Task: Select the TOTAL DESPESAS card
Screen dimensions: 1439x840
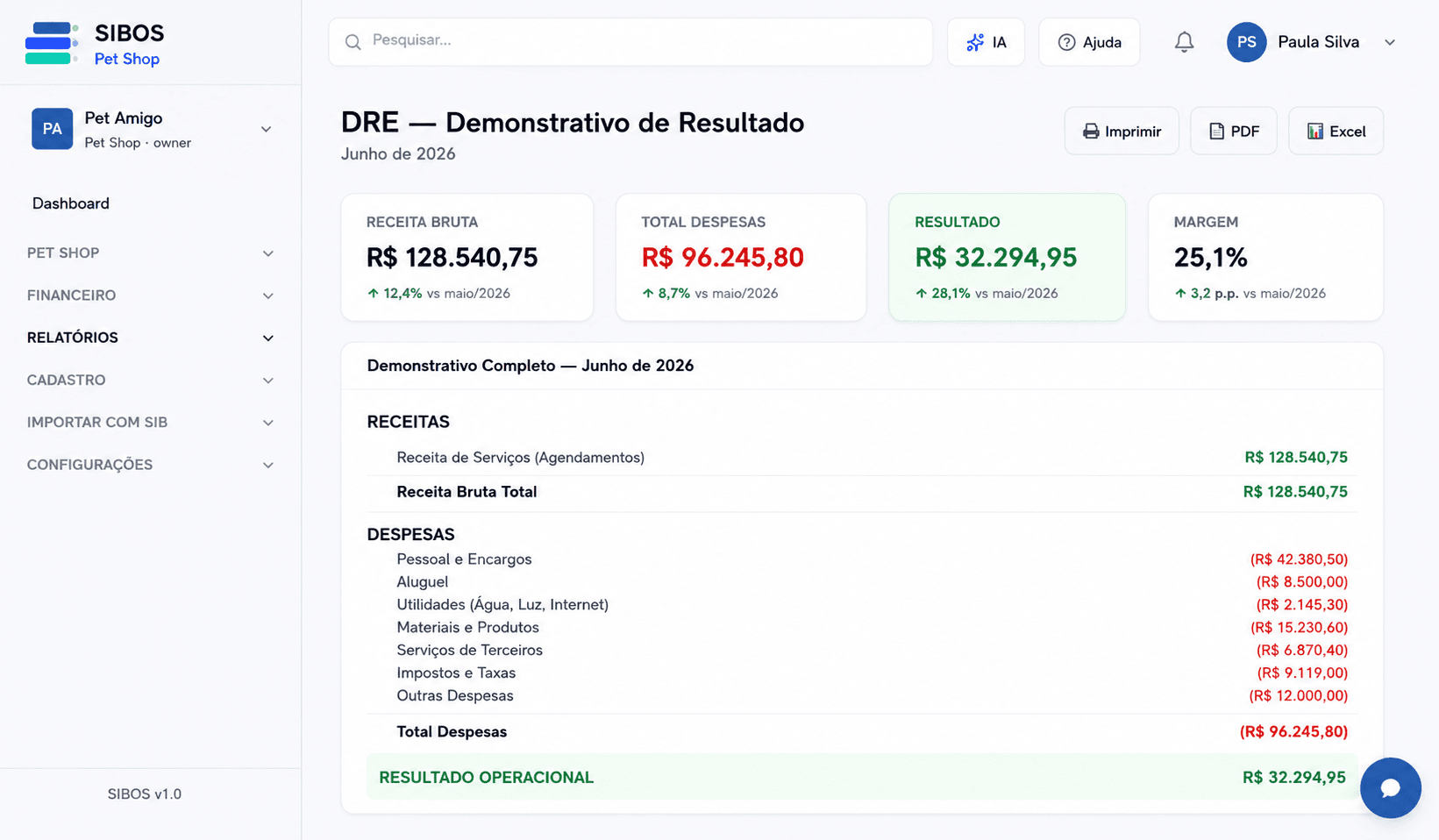Action: [741, 257]
